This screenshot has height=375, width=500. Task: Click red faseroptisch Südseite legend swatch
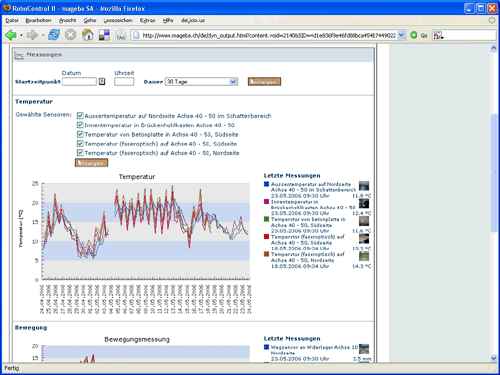tap(266, 237)
